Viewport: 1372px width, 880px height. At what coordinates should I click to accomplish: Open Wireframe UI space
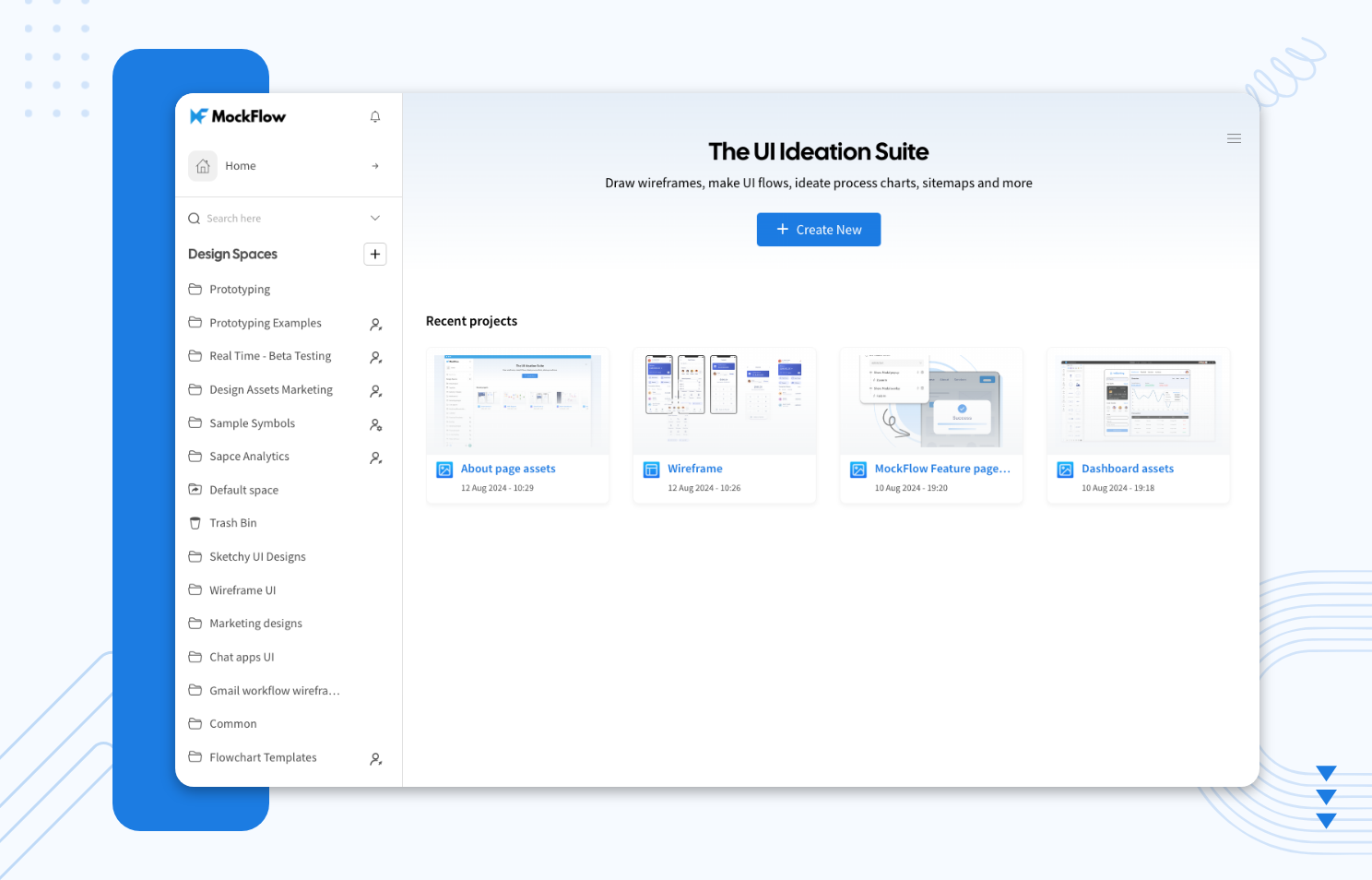pos(242,590)
